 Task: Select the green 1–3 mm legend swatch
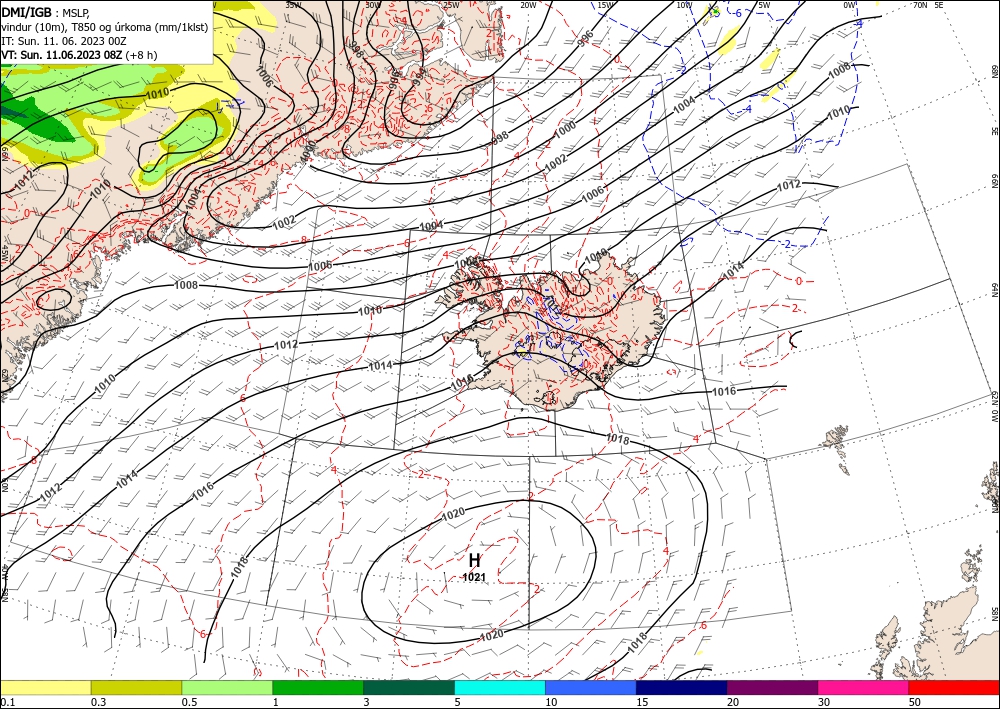point(318,687)
